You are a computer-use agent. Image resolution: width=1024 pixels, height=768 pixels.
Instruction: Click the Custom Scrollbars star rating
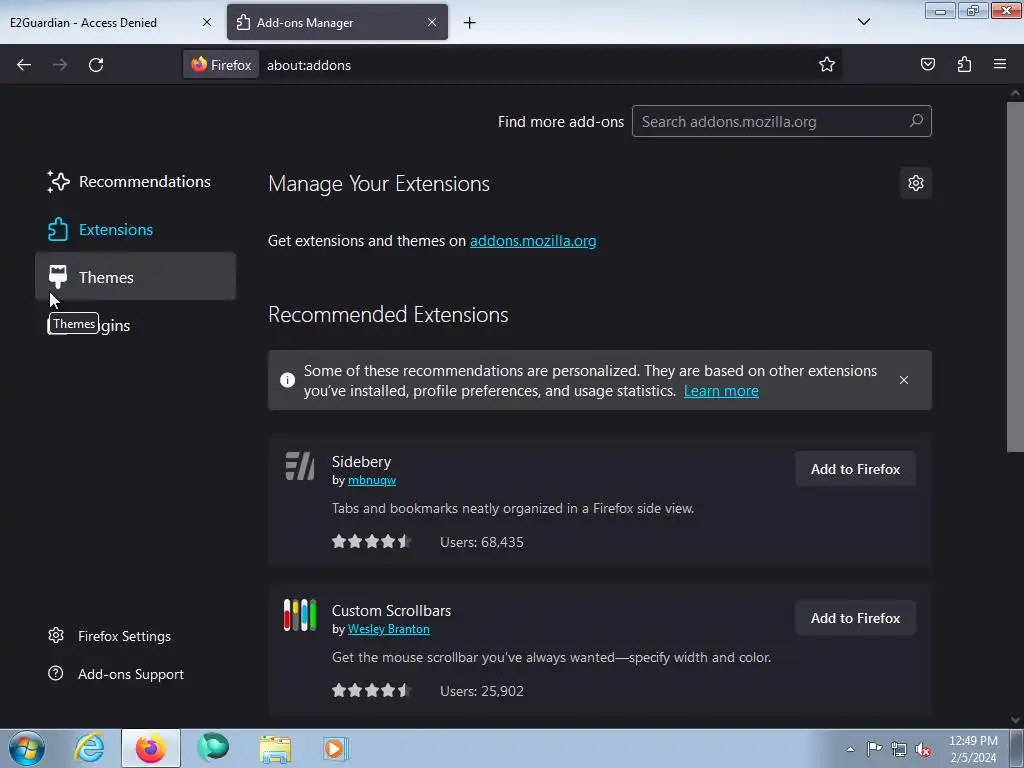point(372,690)
